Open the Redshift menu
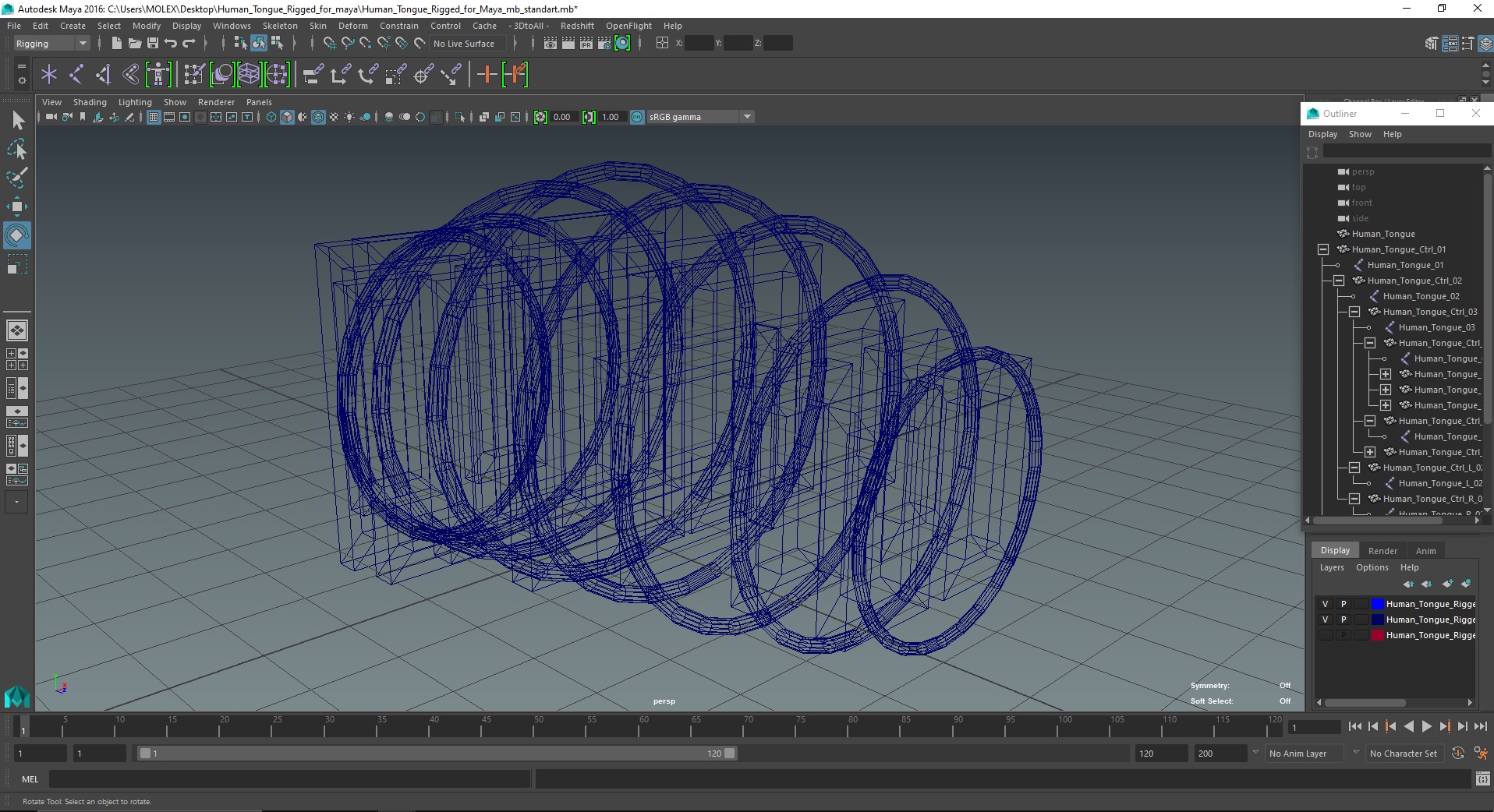1494x812 pixels. point(577,26)
